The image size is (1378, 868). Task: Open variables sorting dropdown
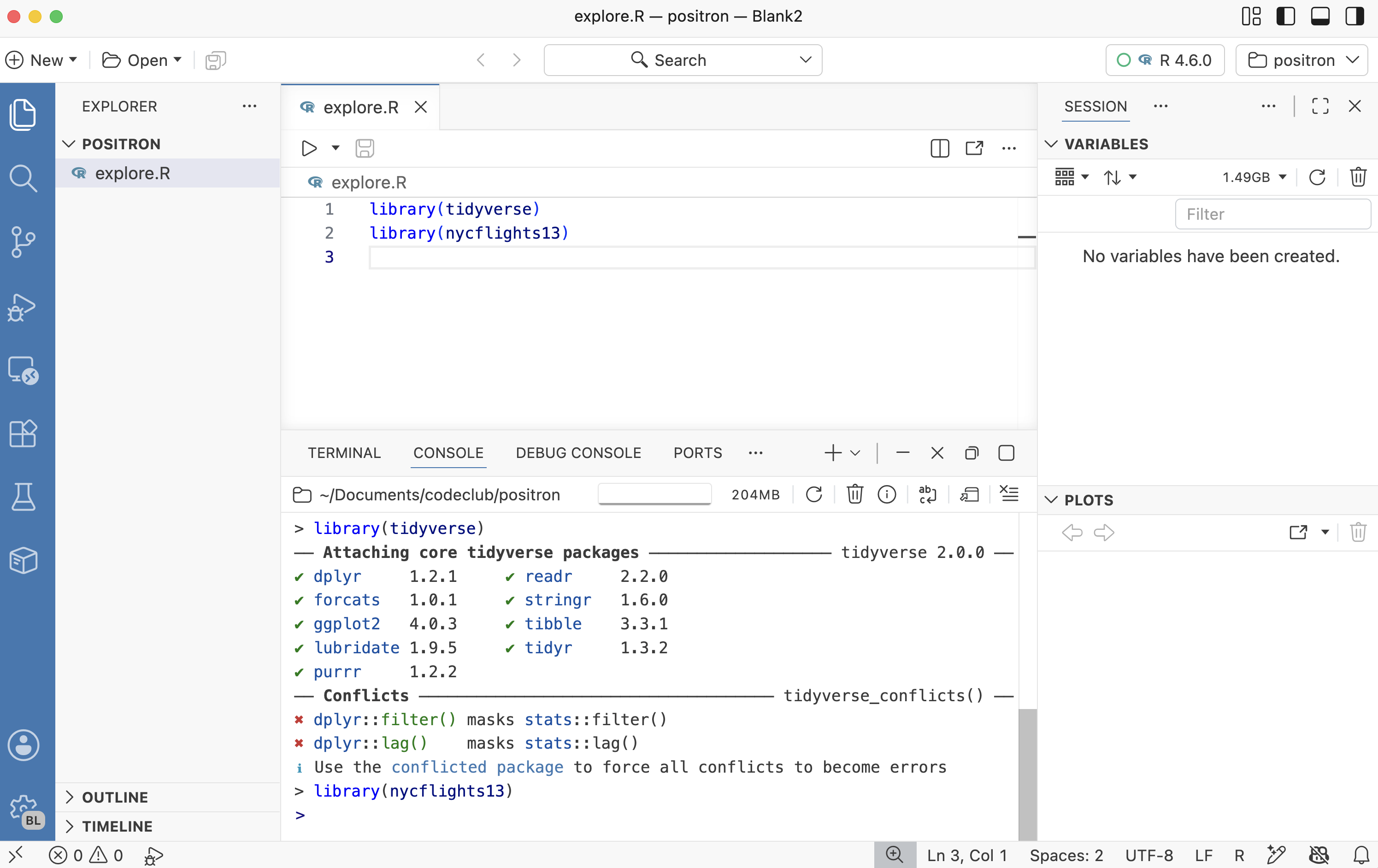click(1120, 177)
